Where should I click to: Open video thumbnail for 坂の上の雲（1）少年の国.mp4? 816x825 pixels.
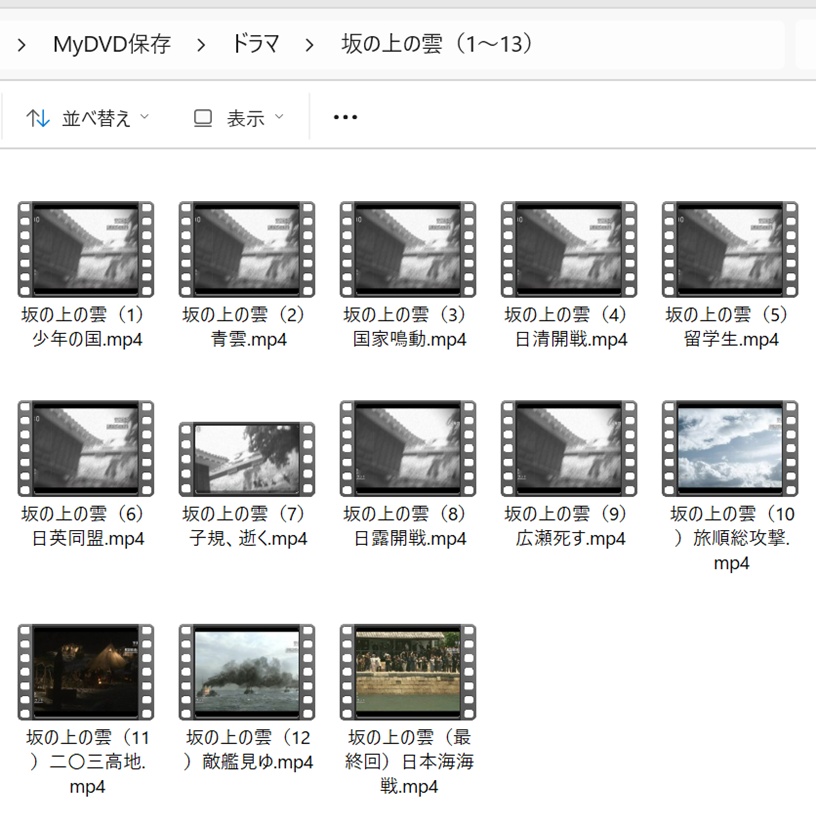tap(86, 249)
